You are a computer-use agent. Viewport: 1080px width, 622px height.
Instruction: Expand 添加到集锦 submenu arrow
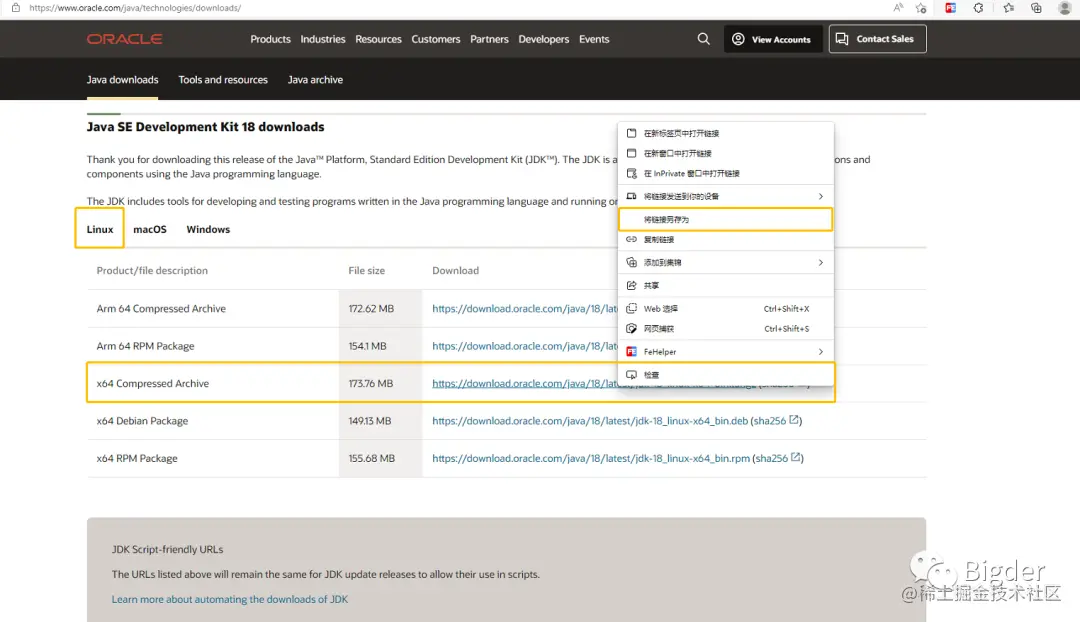(820, 262)
